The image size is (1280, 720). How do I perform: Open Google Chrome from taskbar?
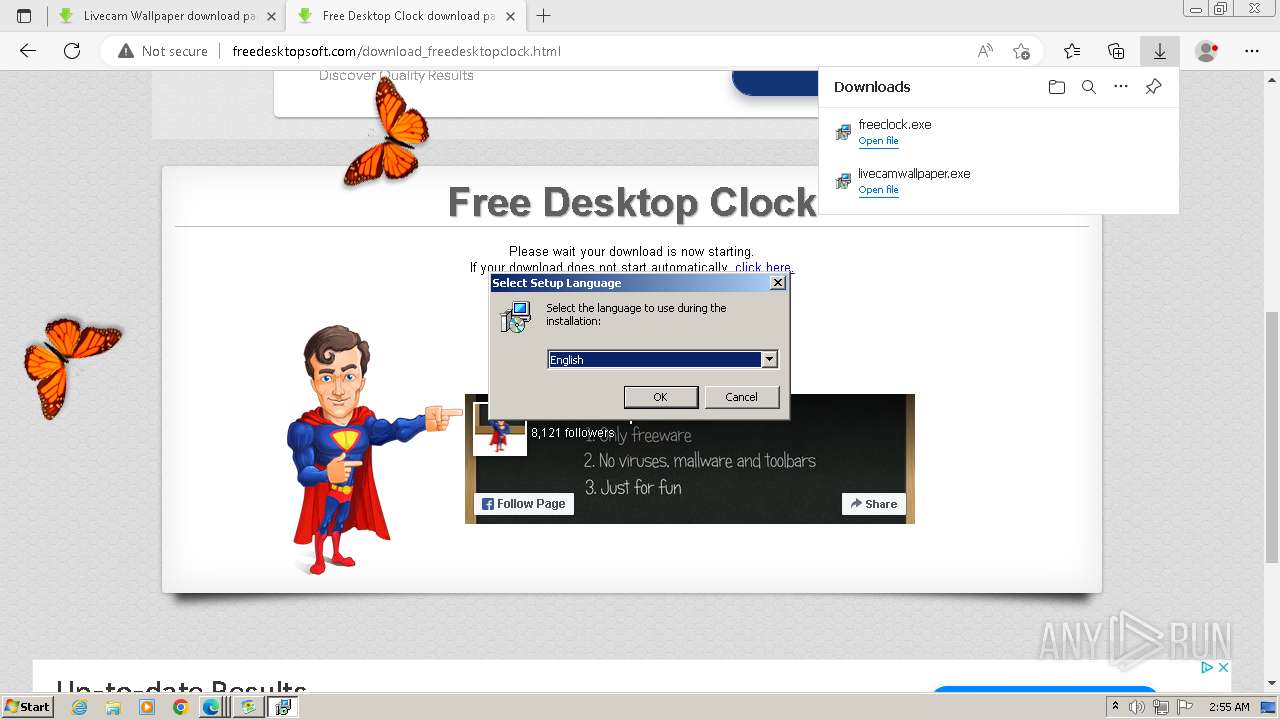[180, 707]
